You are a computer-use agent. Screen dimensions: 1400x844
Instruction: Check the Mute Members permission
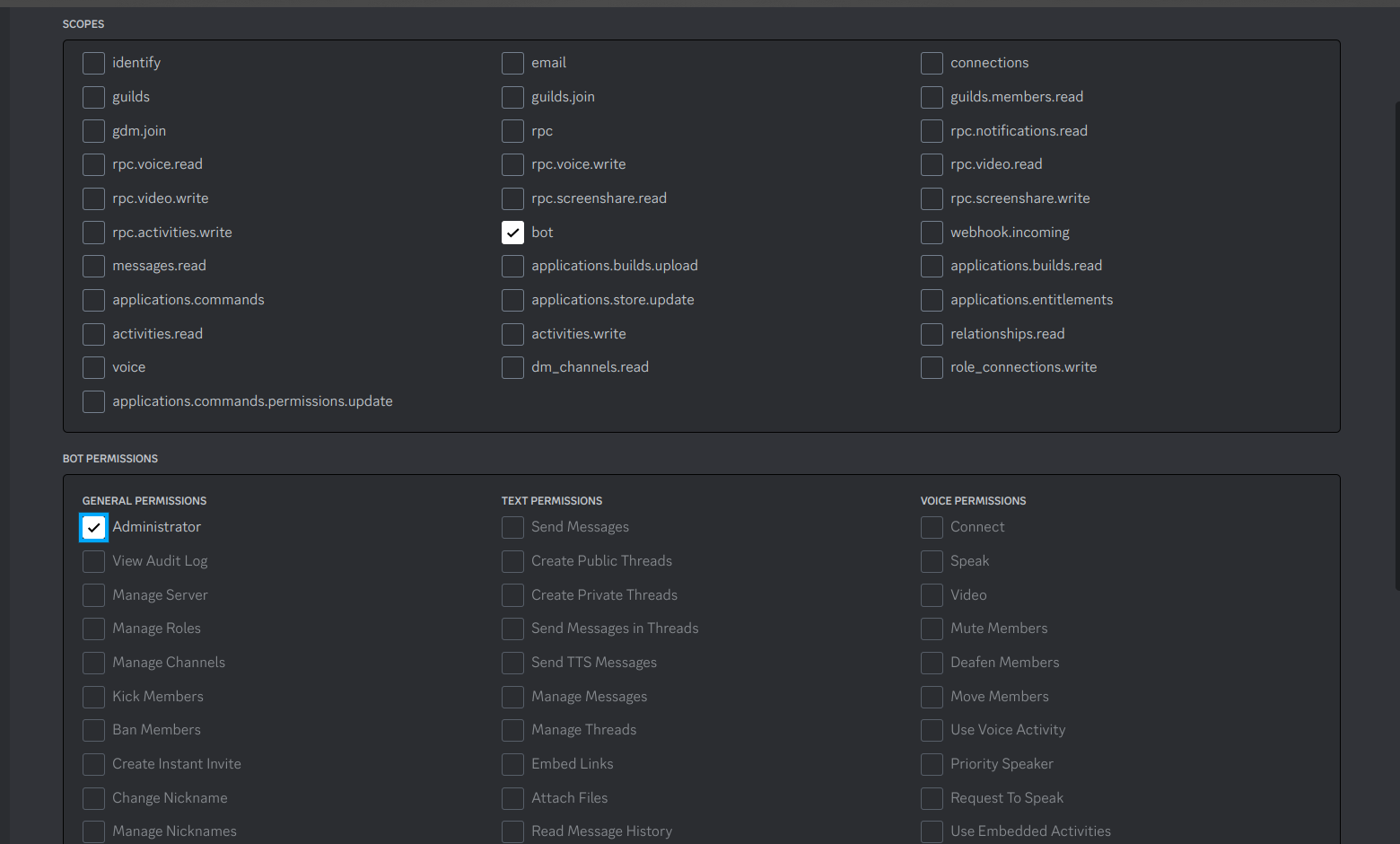932,629
